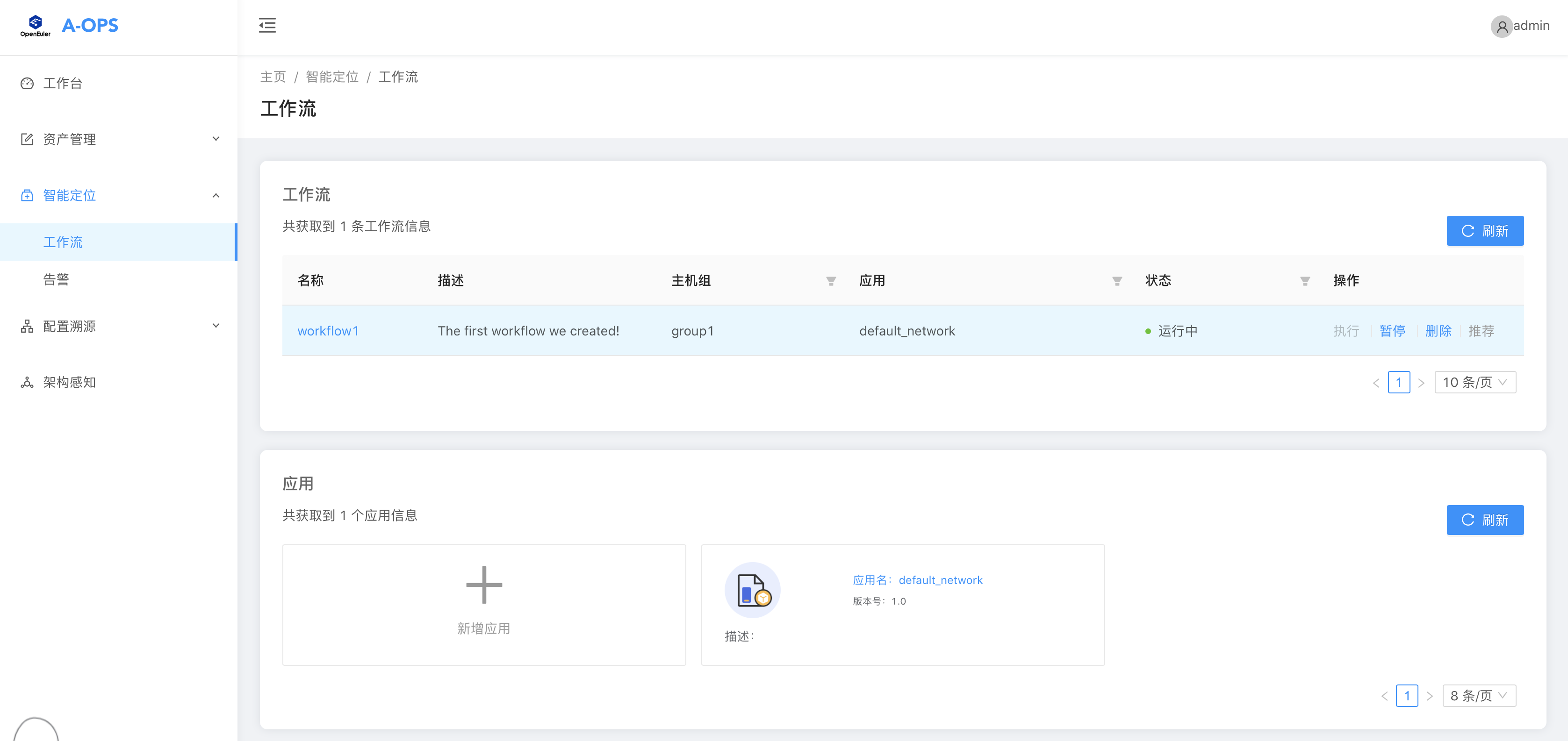Open the 主机组 column filter icon
Viewport: 1568px width, 741px height.
tap(831, 281)
